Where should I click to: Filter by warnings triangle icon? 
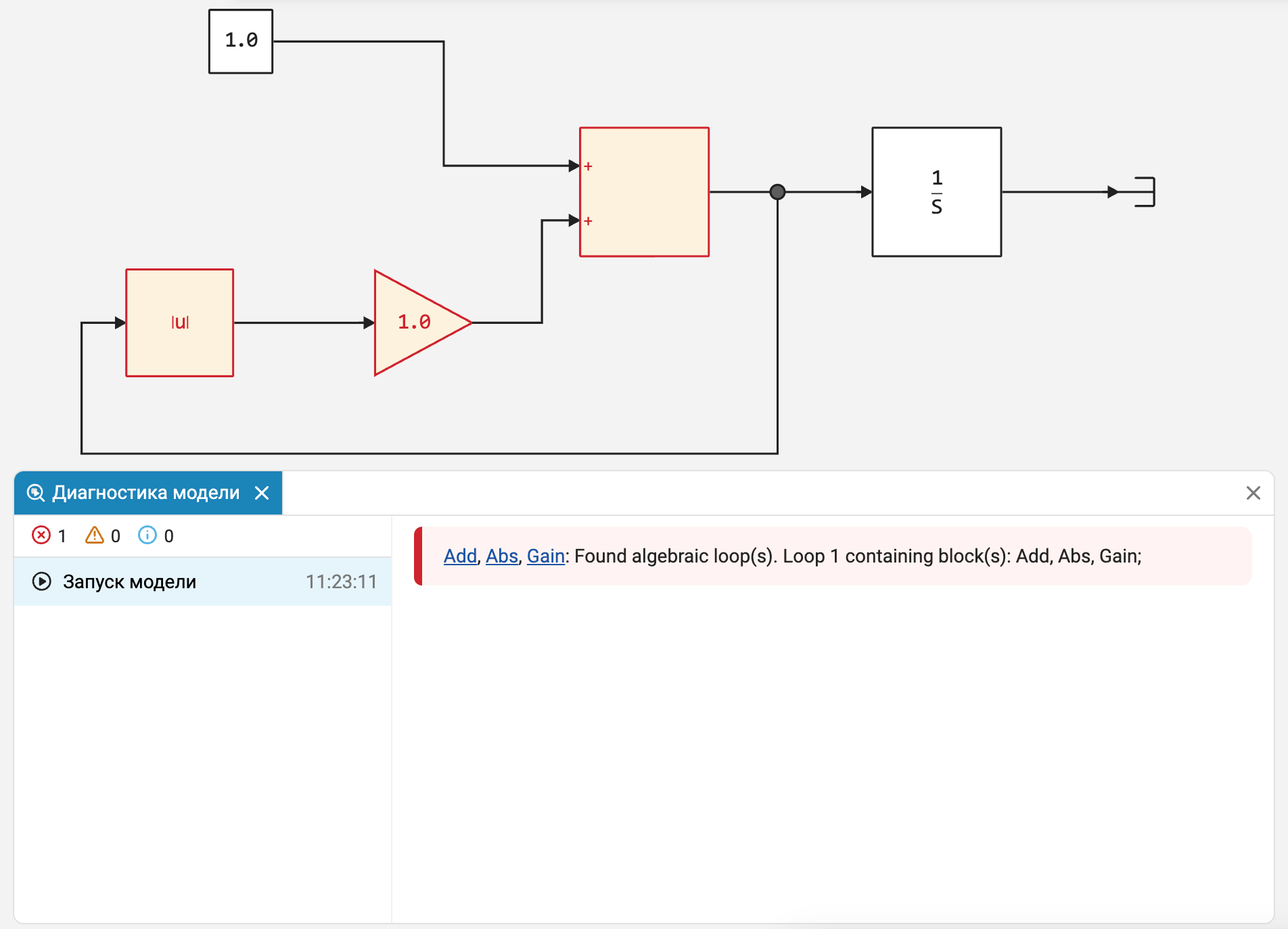pos(95,535)
